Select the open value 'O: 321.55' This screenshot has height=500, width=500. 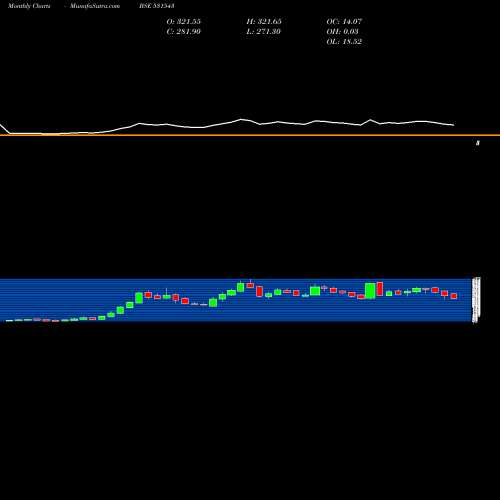tap(184, 22)
